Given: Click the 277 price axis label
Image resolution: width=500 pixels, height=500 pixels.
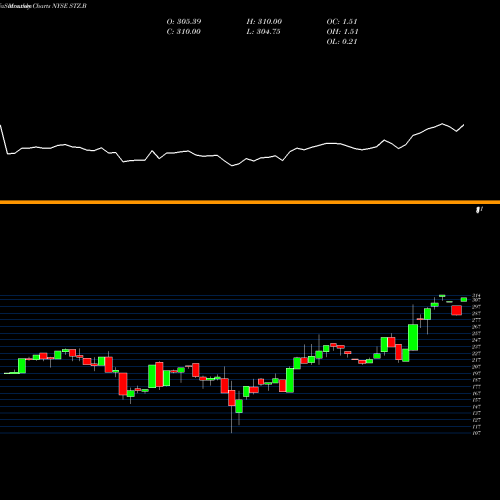Looking at the screenshot, I should point(476,320).
